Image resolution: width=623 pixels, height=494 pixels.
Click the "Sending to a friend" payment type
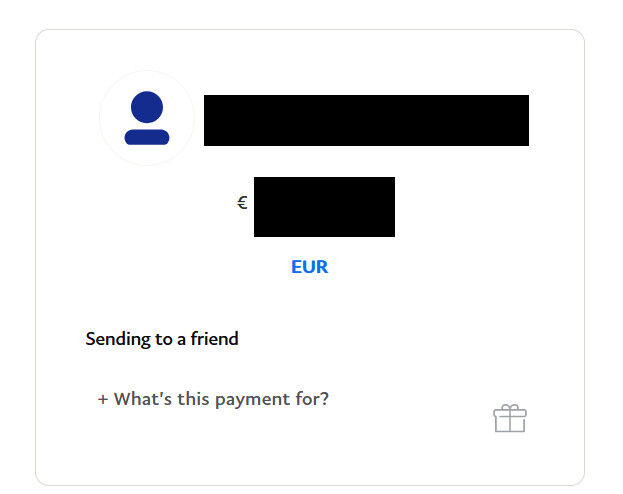click(162, 339)
